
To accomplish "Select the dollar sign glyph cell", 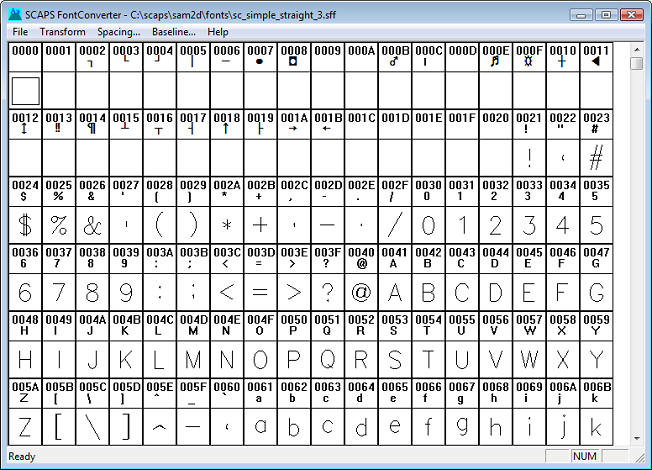I will [25, 224].
